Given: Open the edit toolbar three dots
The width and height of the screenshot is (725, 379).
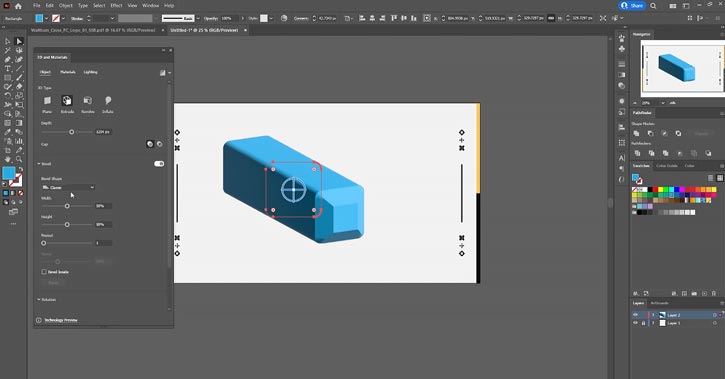Looking at the screenshot, I should (13, 224).
